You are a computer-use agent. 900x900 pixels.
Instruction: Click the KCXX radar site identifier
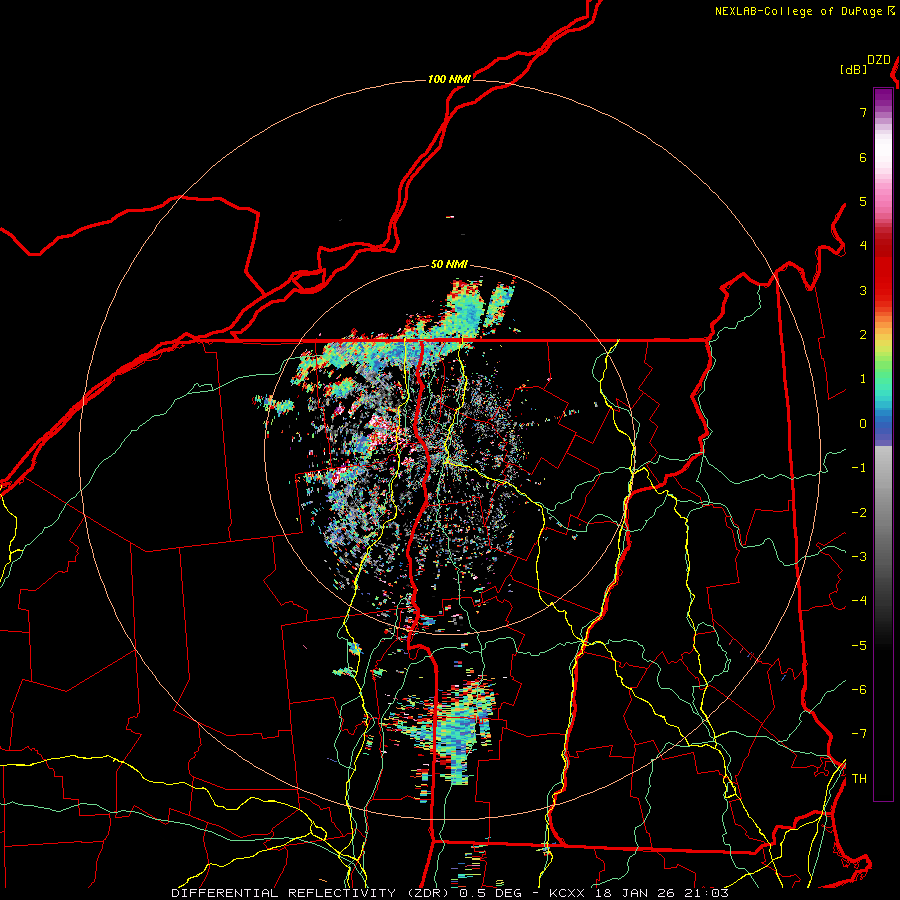(567, 893)
